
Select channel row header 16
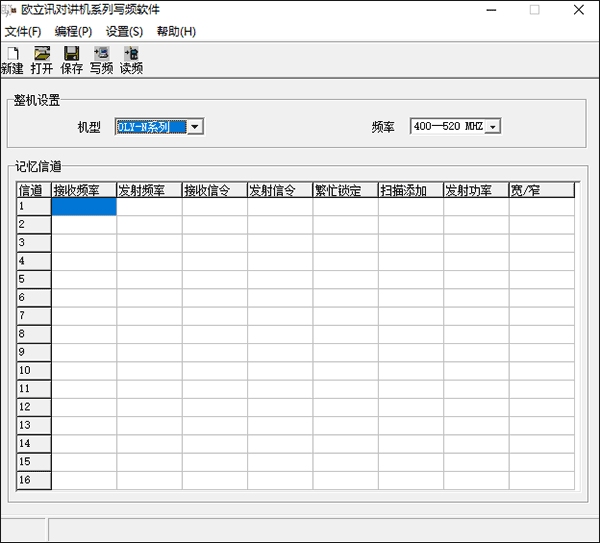pyautogui.click(x=34, y=481)
